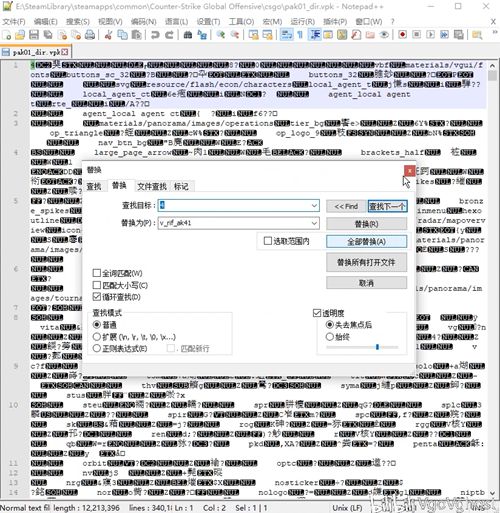Show all characters with pilcrow icon
The height and width of the screenshot is (513, 500).
click(300, 35)
